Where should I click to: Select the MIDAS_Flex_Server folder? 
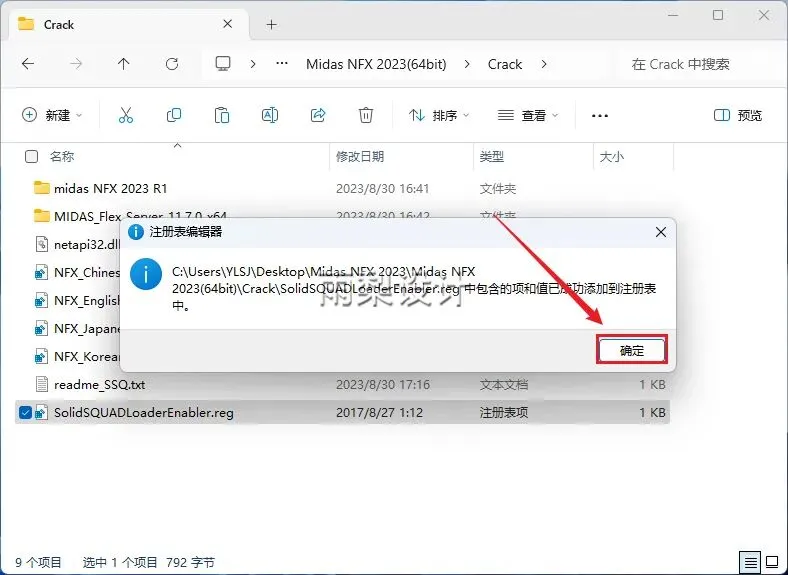tap(140, 216)
